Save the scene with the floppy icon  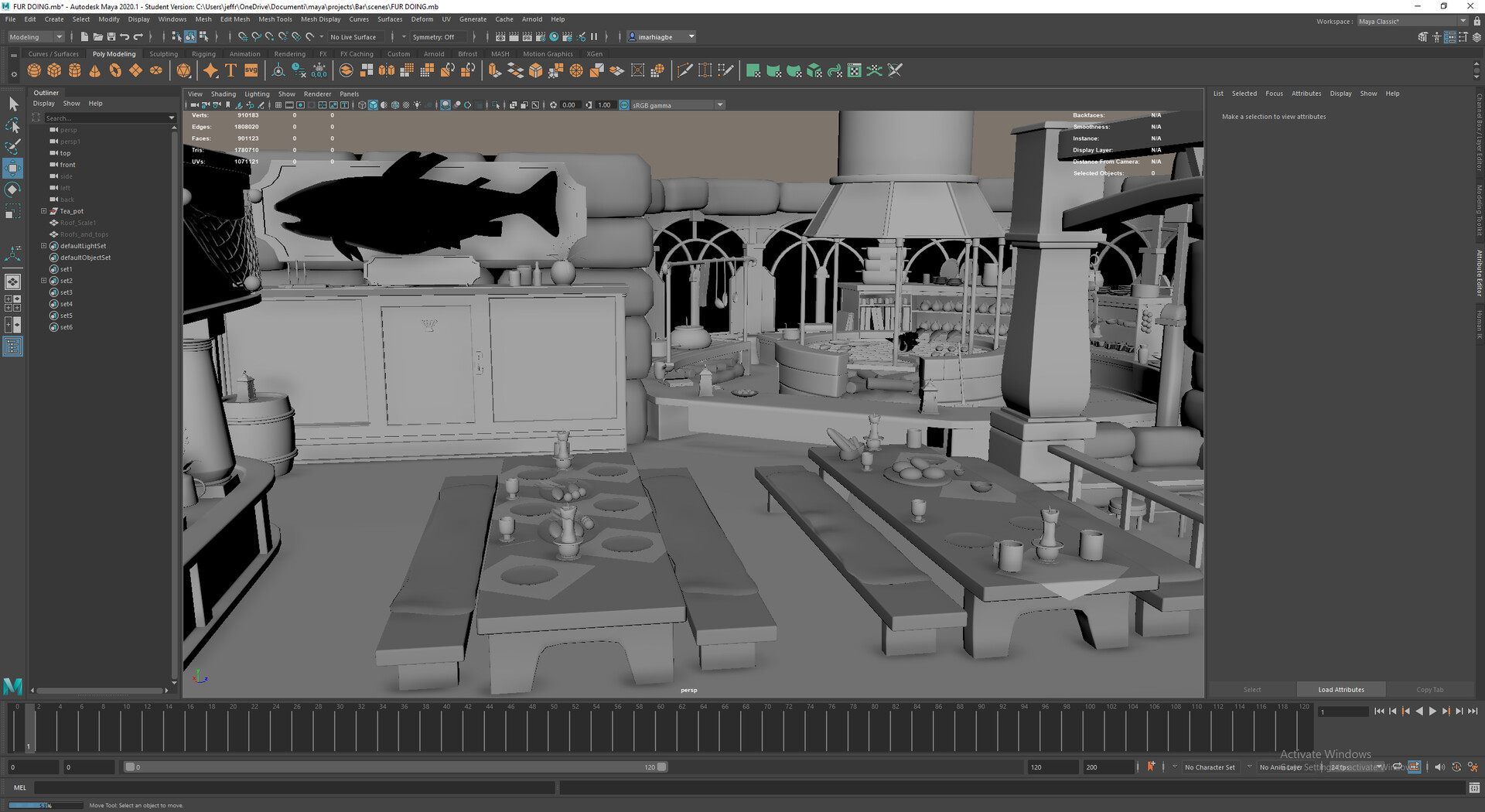tap(111, 36)
